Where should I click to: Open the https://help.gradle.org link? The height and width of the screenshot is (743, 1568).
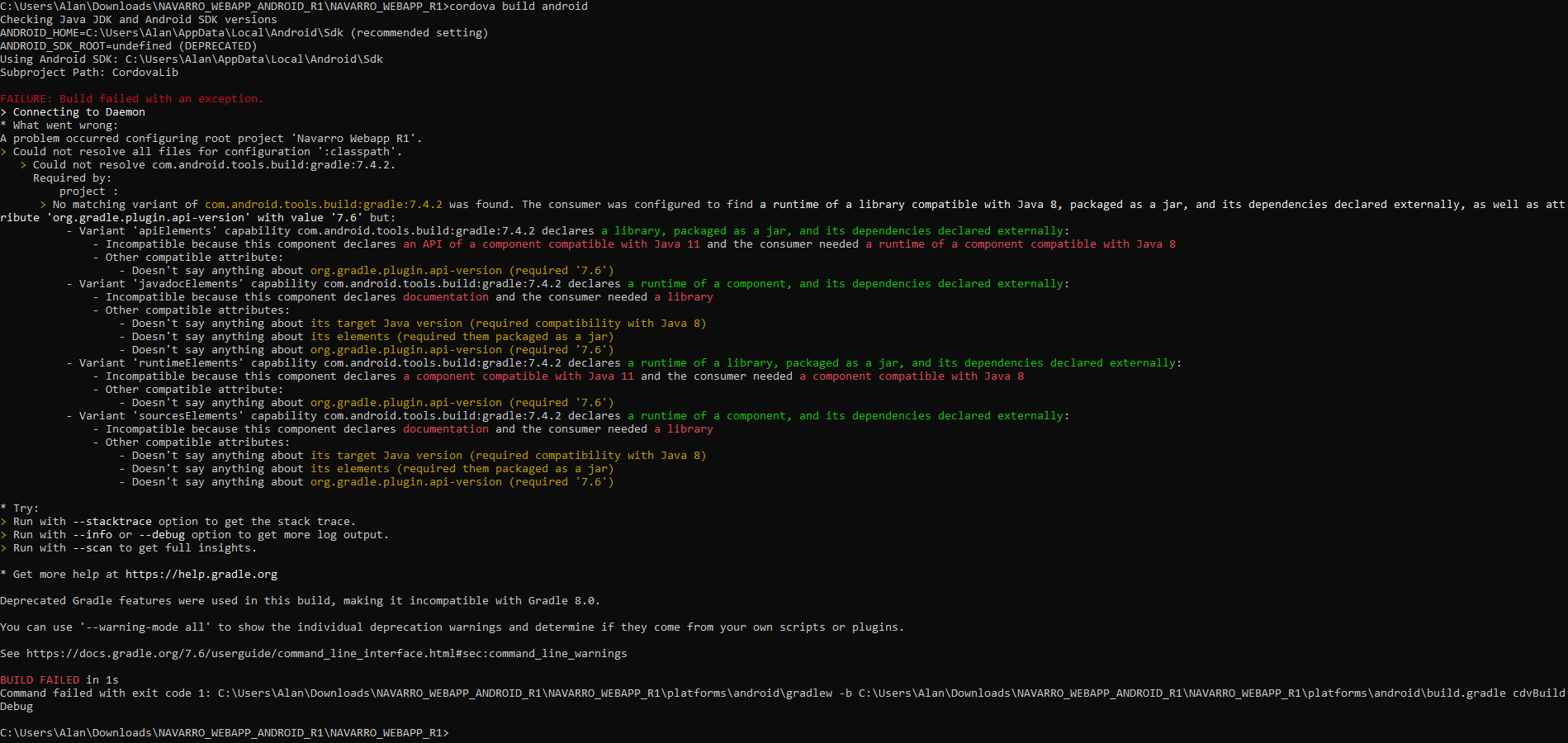click(x=201, y=575)
